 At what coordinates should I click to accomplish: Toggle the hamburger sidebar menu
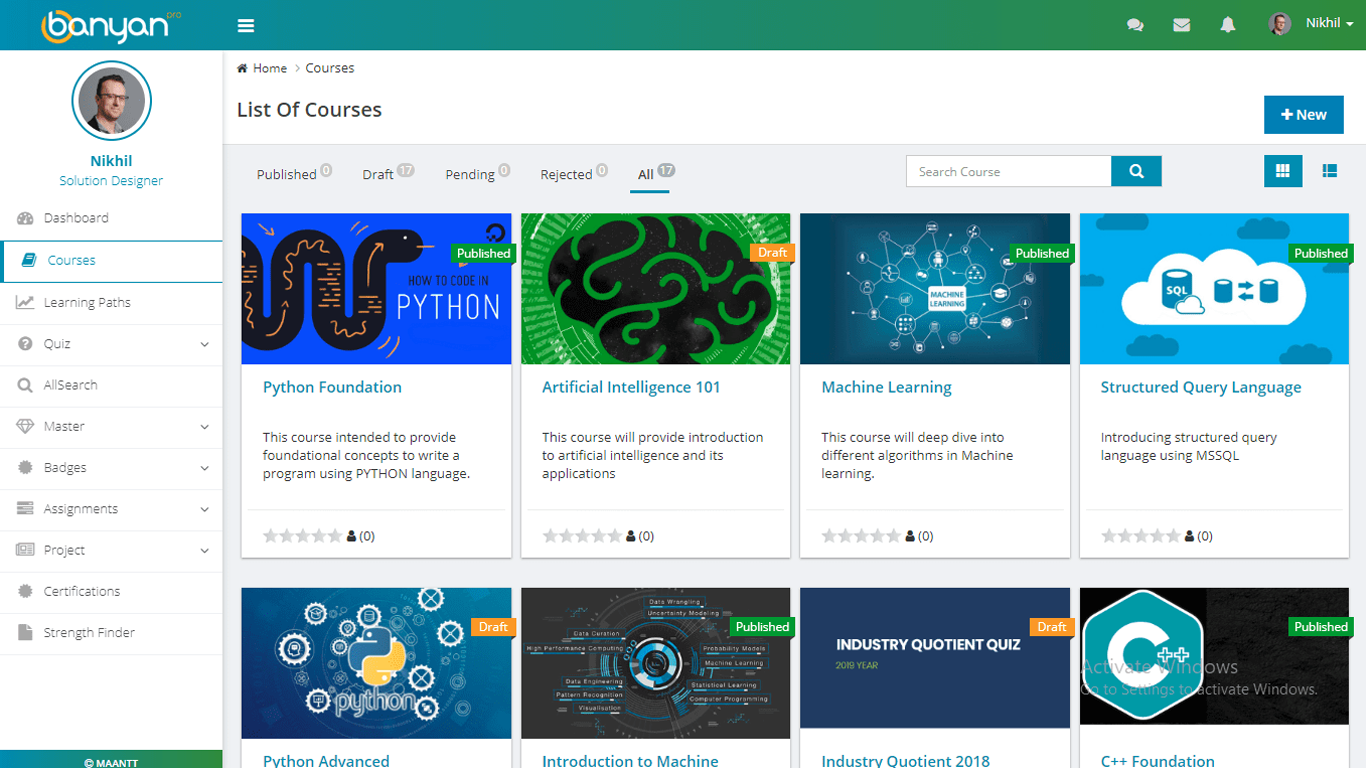(246, 26)
